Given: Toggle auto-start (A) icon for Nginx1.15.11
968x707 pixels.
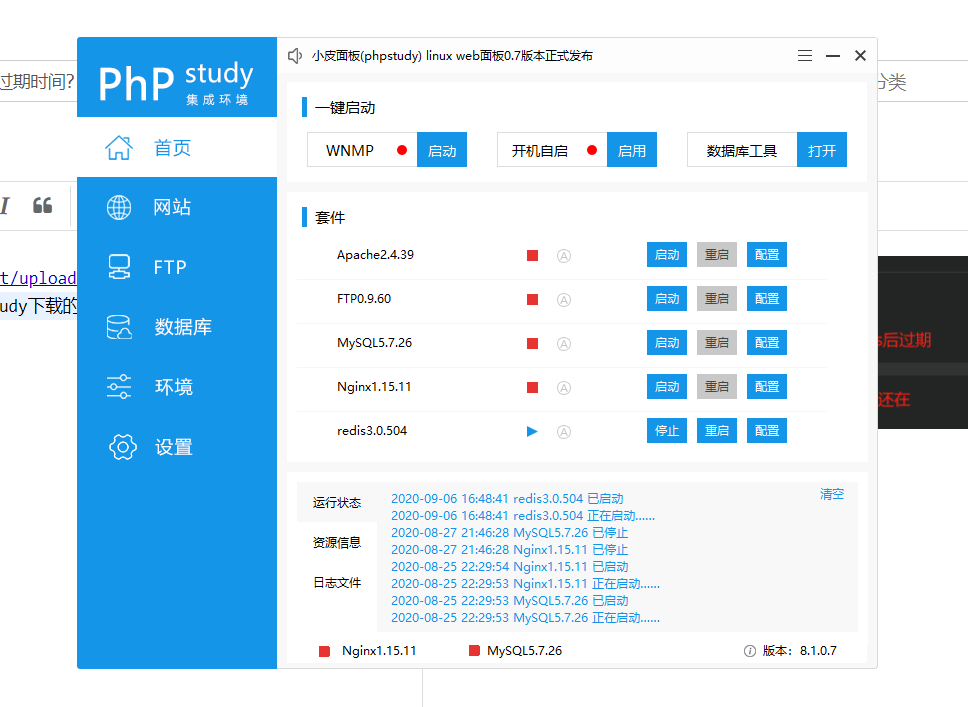Looking at the screenshot, I should (564, 388).
